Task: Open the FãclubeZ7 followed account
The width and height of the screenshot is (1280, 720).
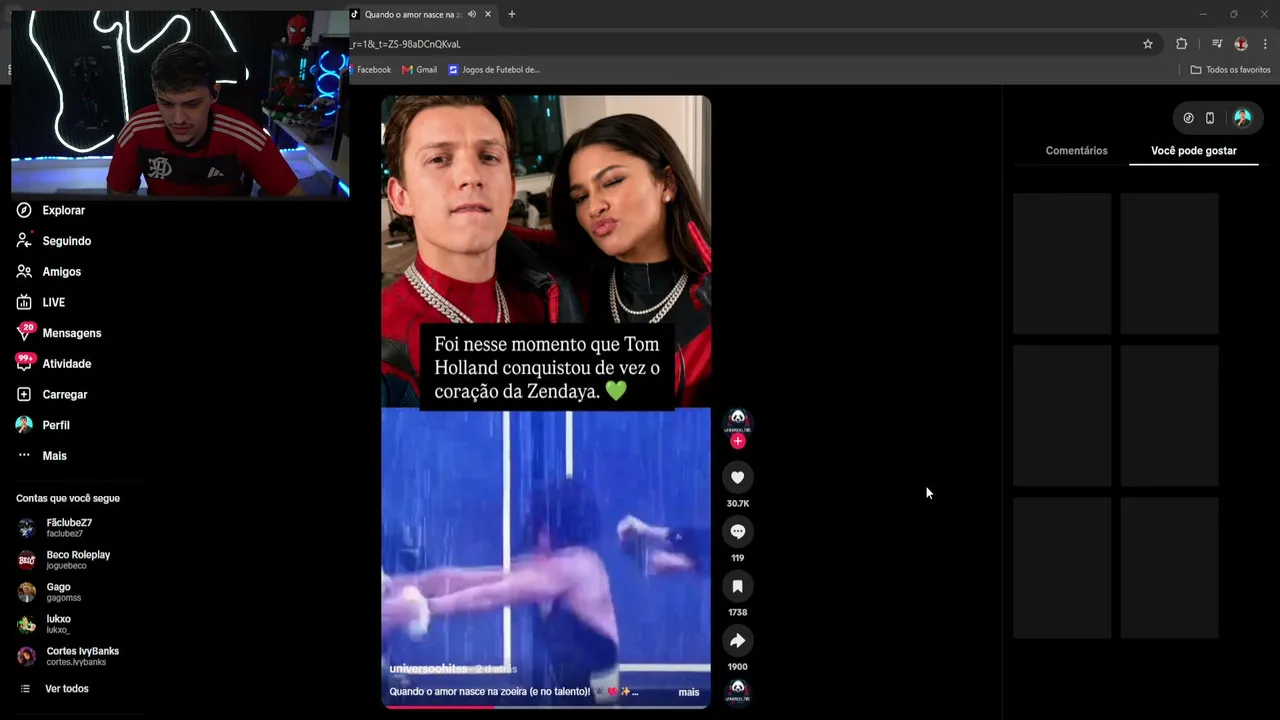Action: click(x=68, y=528)
